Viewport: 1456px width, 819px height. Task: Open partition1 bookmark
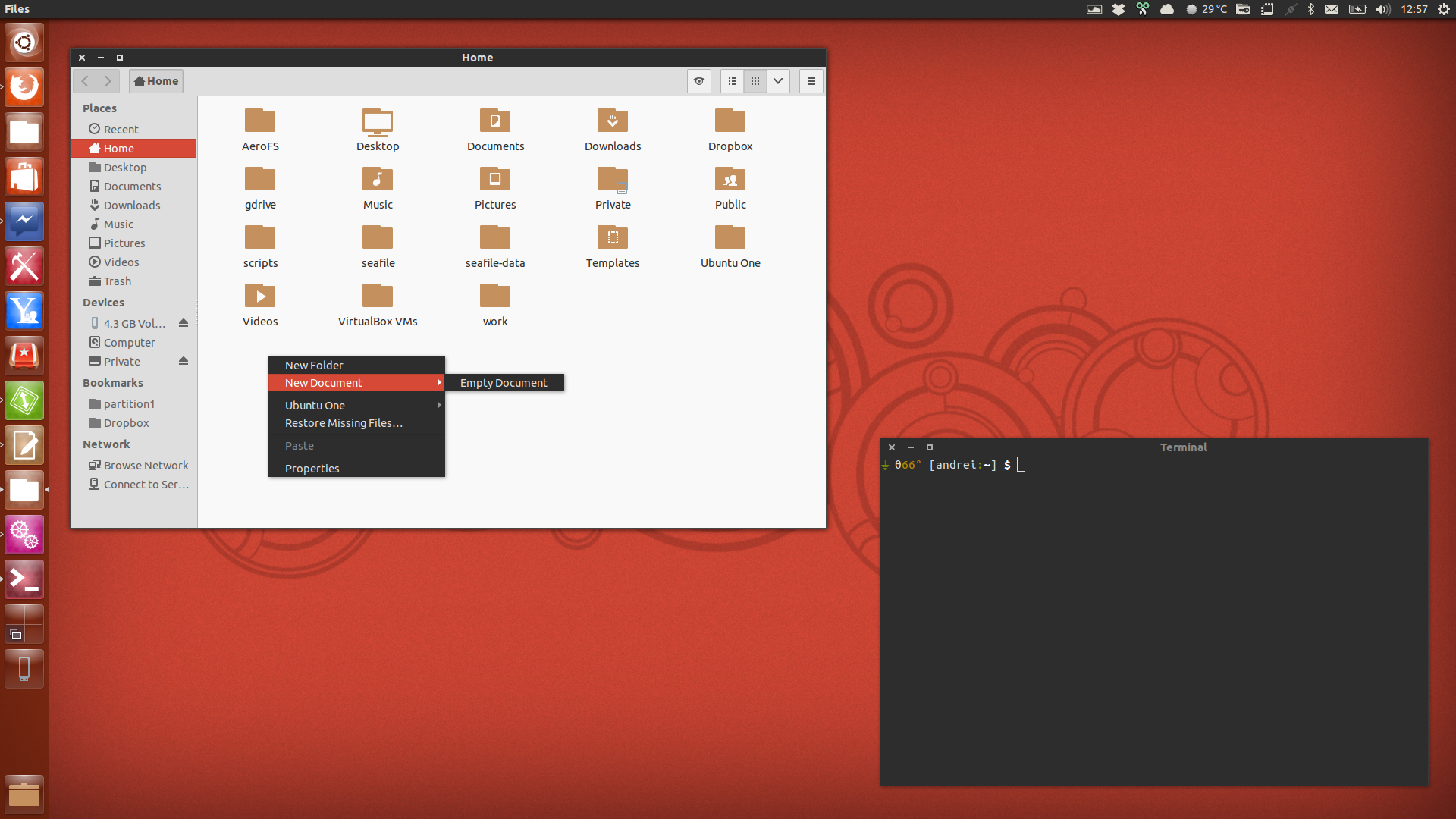coord(133,404)
